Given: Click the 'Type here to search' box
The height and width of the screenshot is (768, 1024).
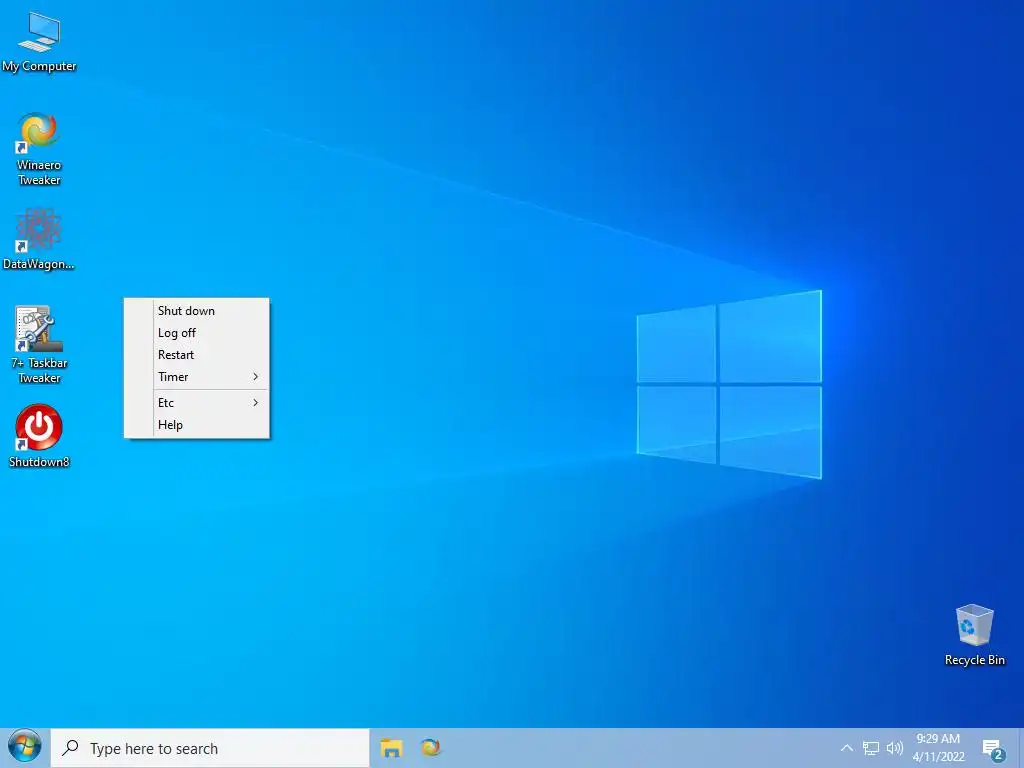Looking at the screenshot, I should tap(210, 748).
